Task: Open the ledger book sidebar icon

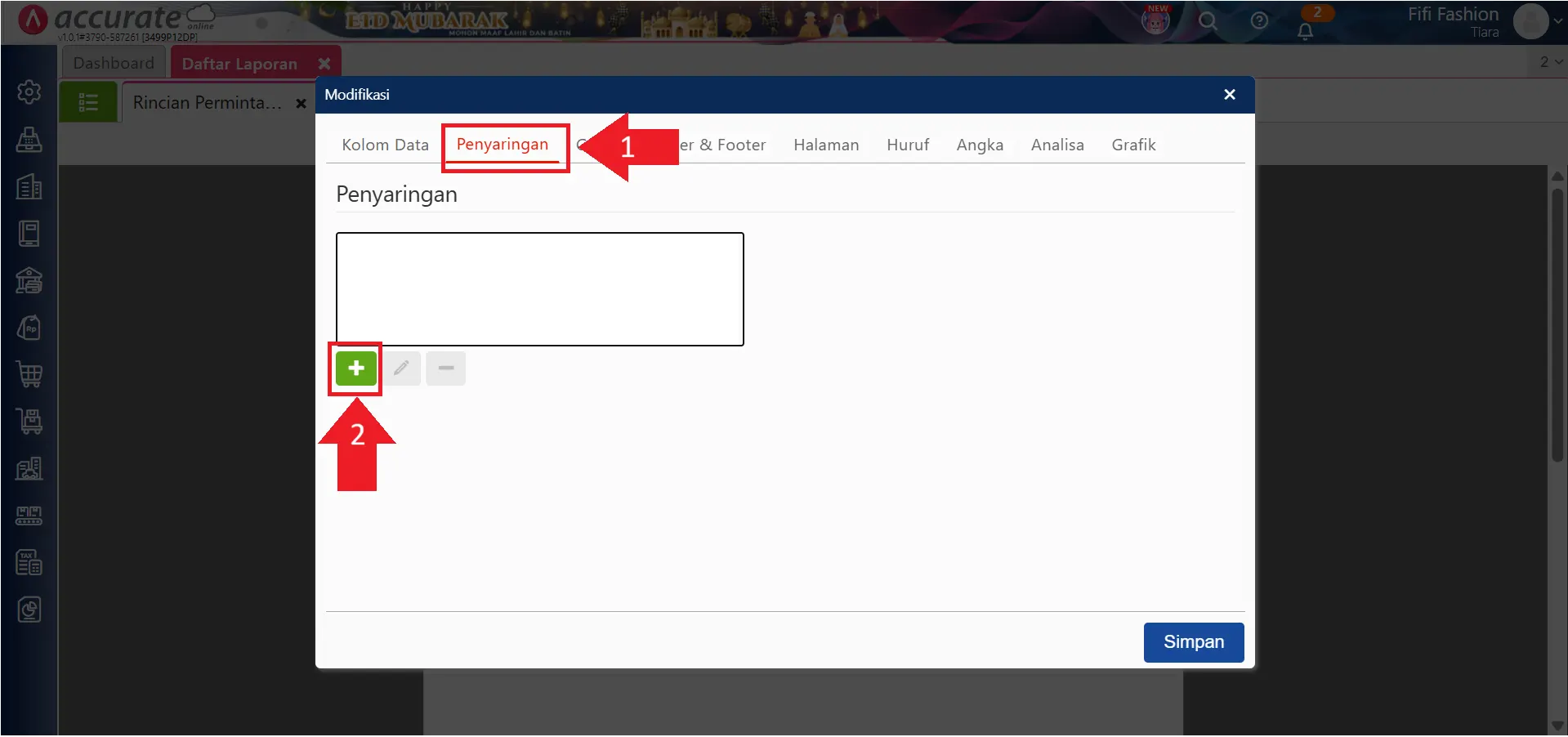Action: point(29,234)
